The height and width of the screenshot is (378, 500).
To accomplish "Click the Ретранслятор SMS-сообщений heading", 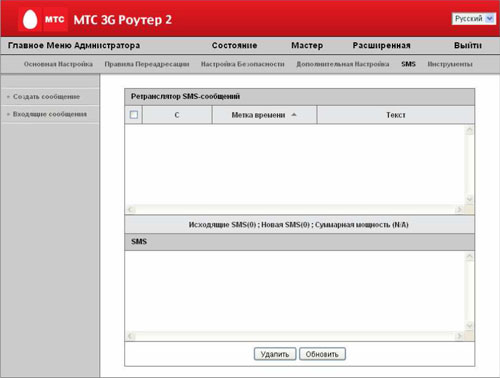I will click(x=185, y=97).
